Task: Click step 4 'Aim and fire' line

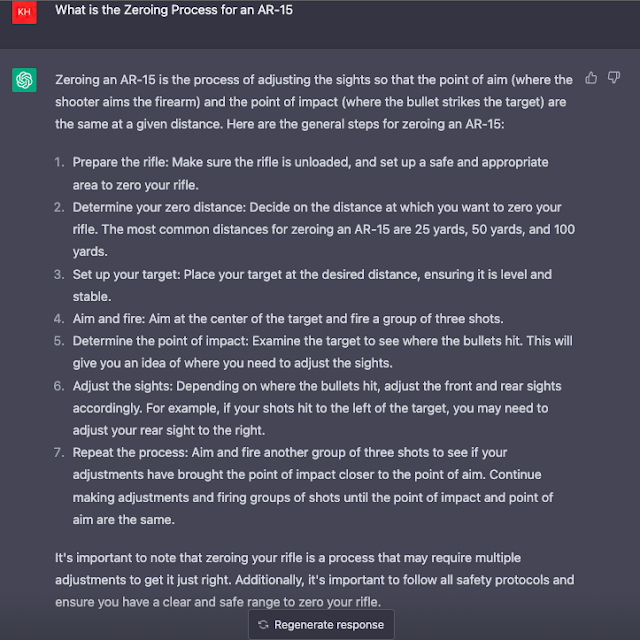Action: point(288,319)
